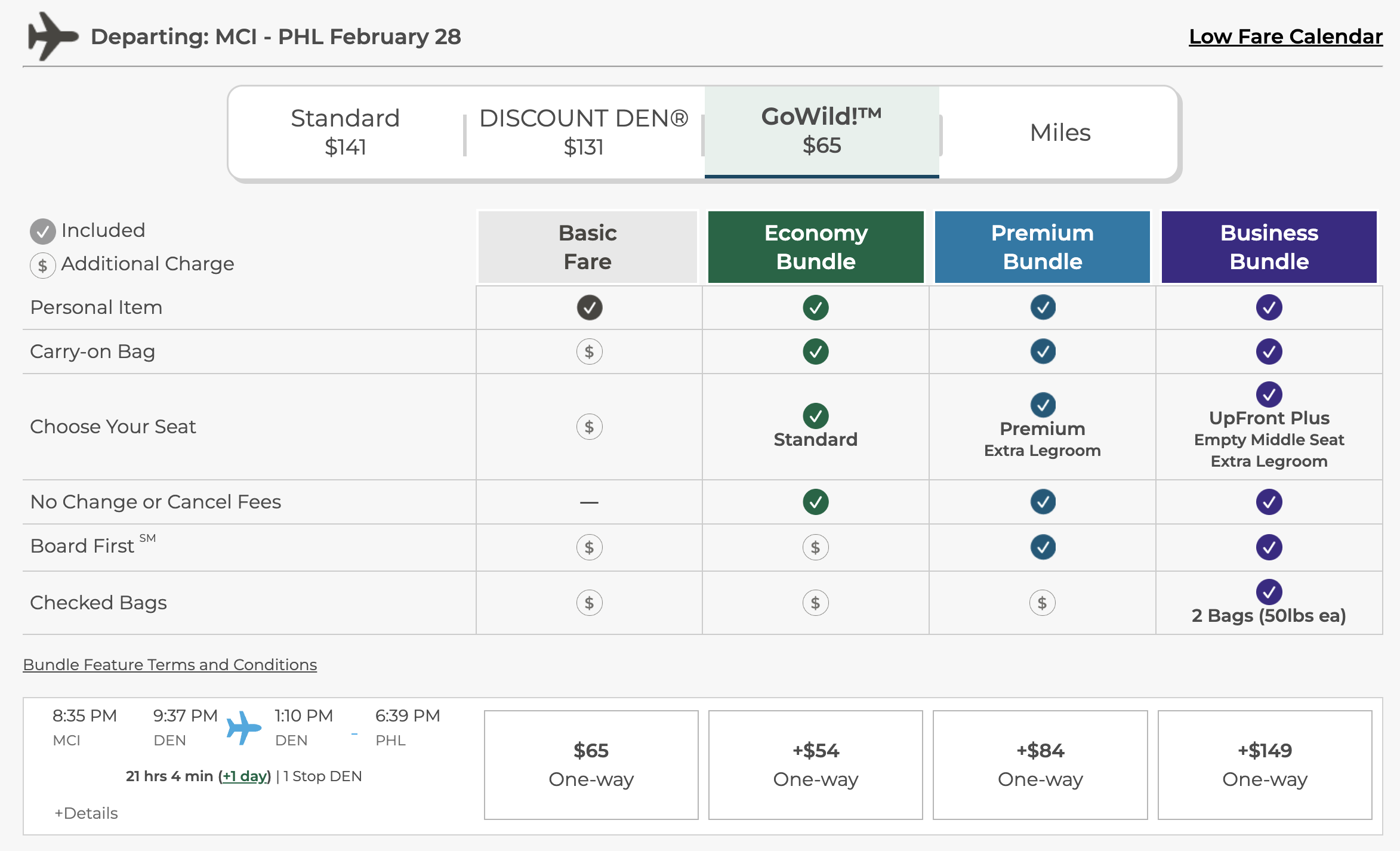Click the Business Bundle column header
The image size is (1400, 851).
point(1269,247)
